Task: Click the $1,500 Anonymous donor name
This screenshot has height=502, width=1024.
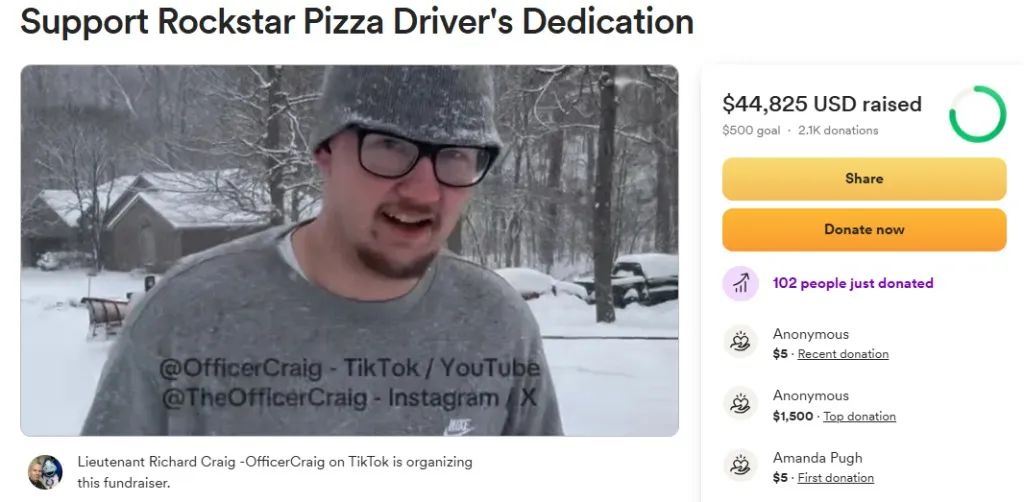Action: (x=810, y=396)
